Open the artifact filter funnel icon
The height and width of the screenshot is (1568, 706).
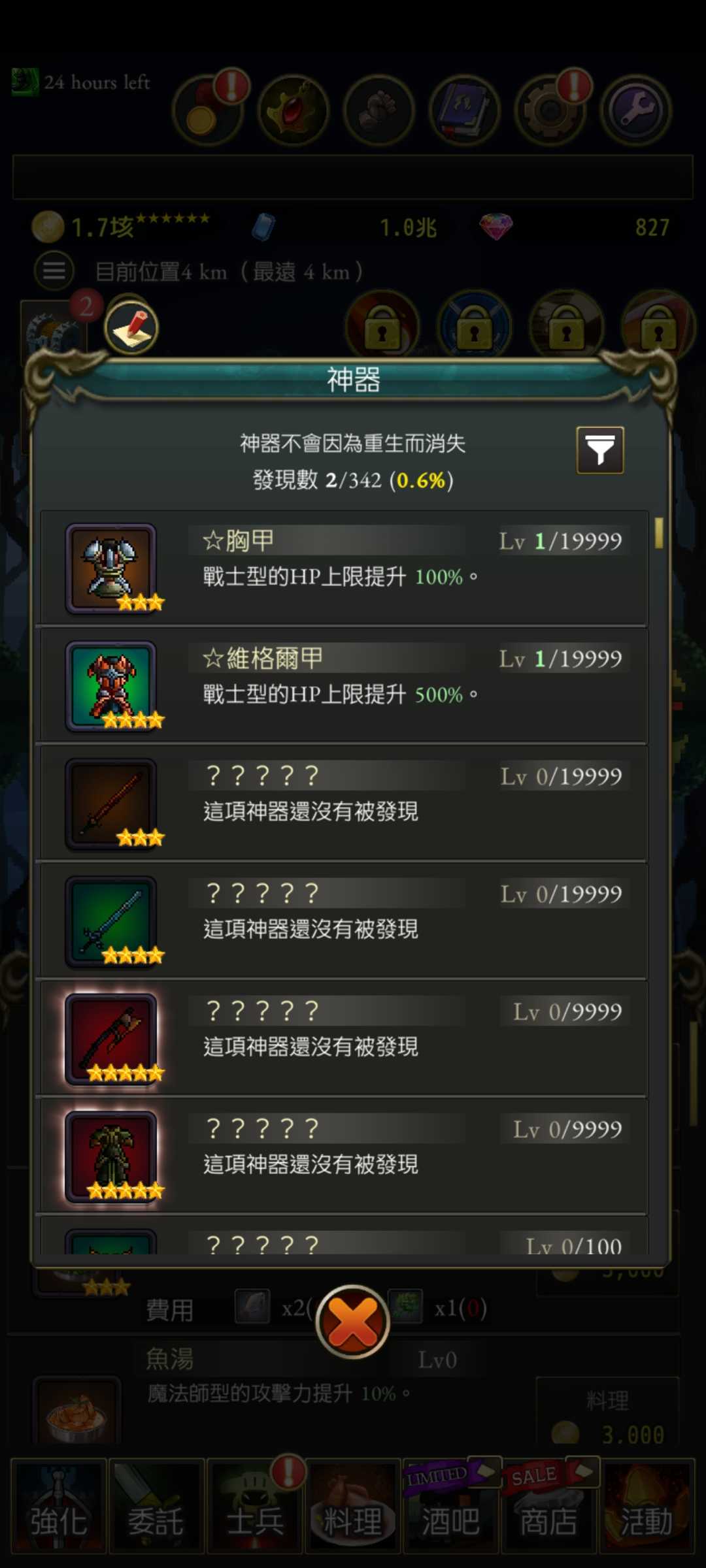[x=599, y=449]
